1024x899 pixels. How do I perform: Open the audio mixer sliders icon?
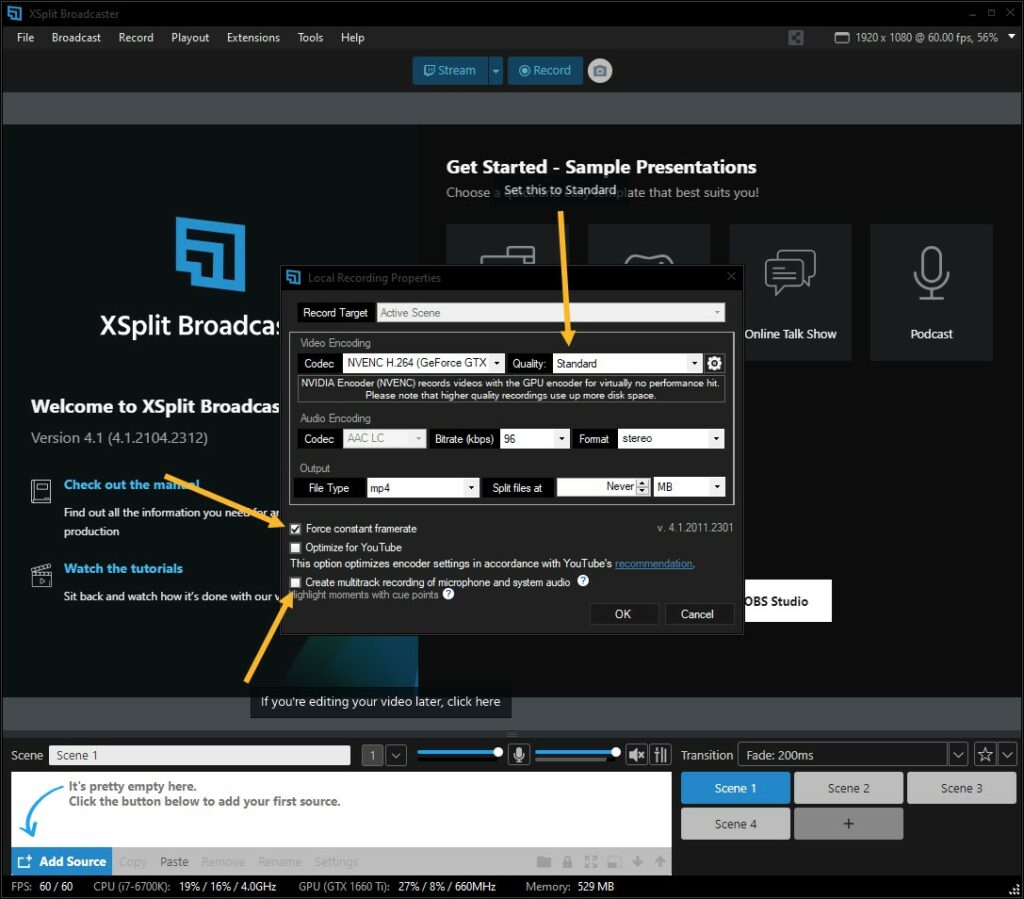pos(660,755)
